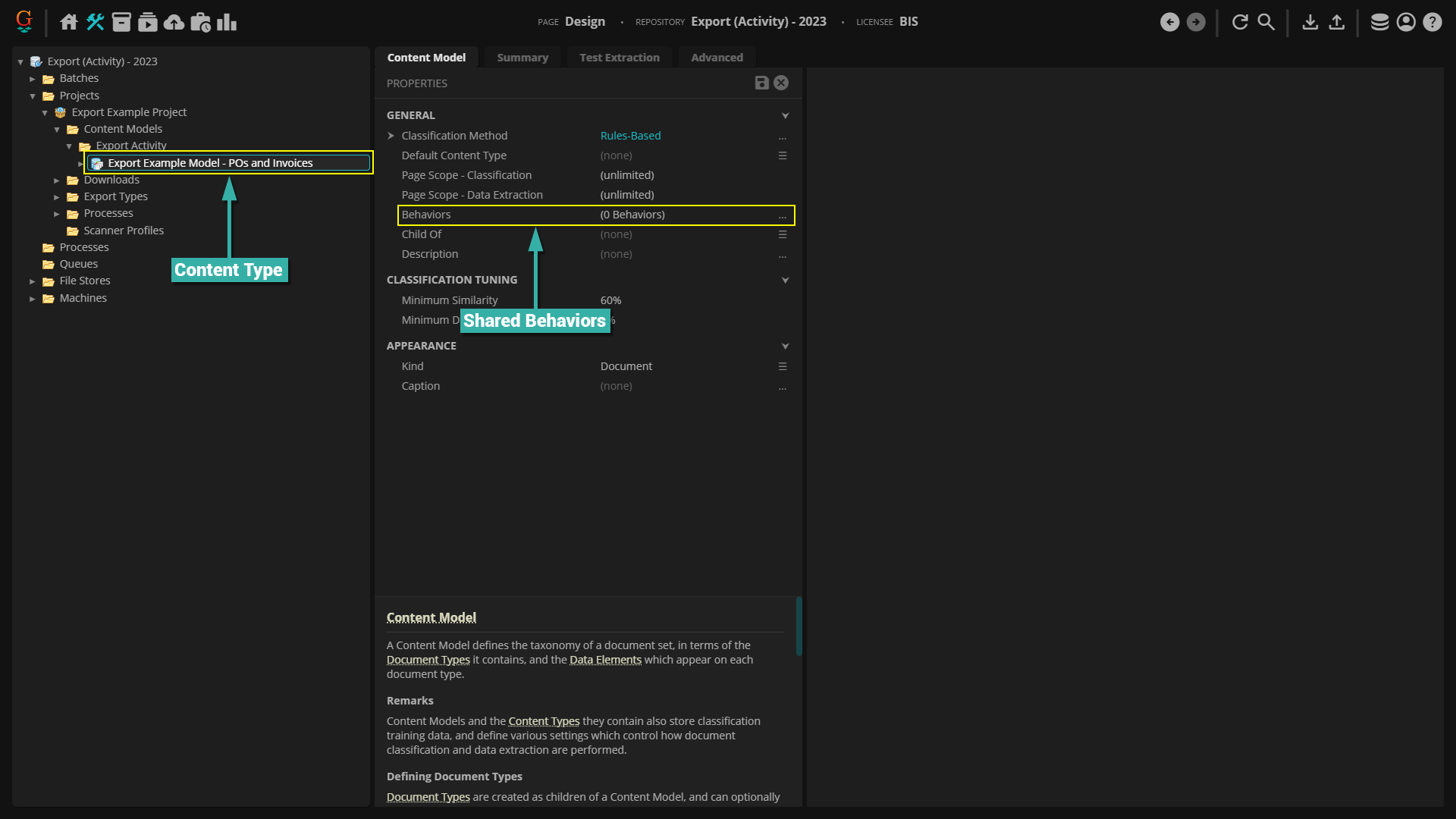Save properties using the floppy disk icon
Screen dimensions: 1456x819
pyautogui.click(x=761, y=83)
